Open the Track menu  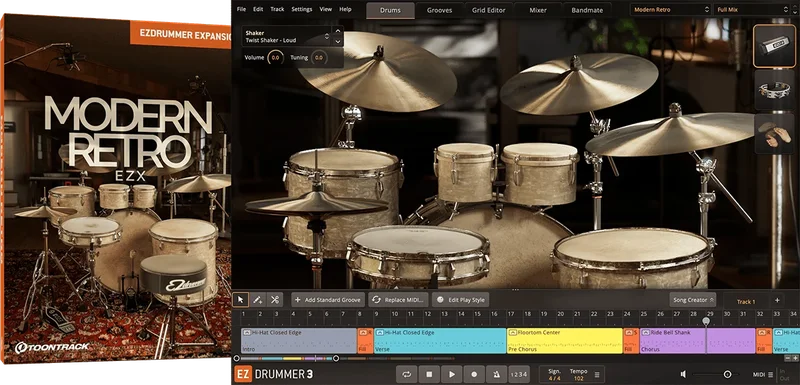278,9
